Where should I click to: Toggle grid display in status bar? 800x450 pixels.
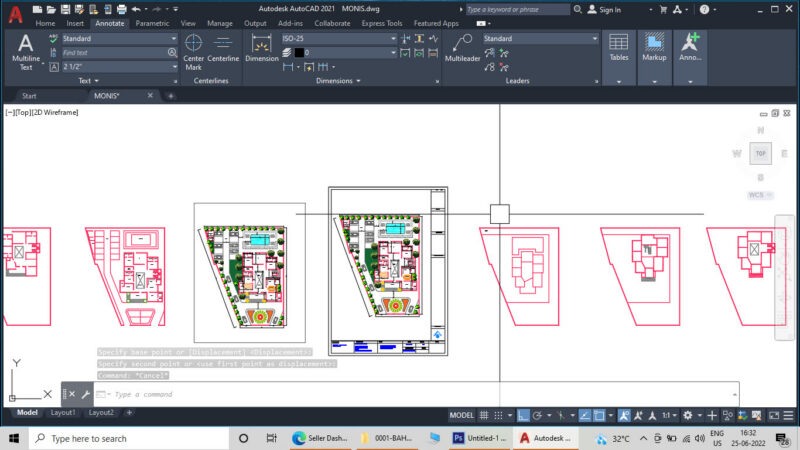point(484,415)
